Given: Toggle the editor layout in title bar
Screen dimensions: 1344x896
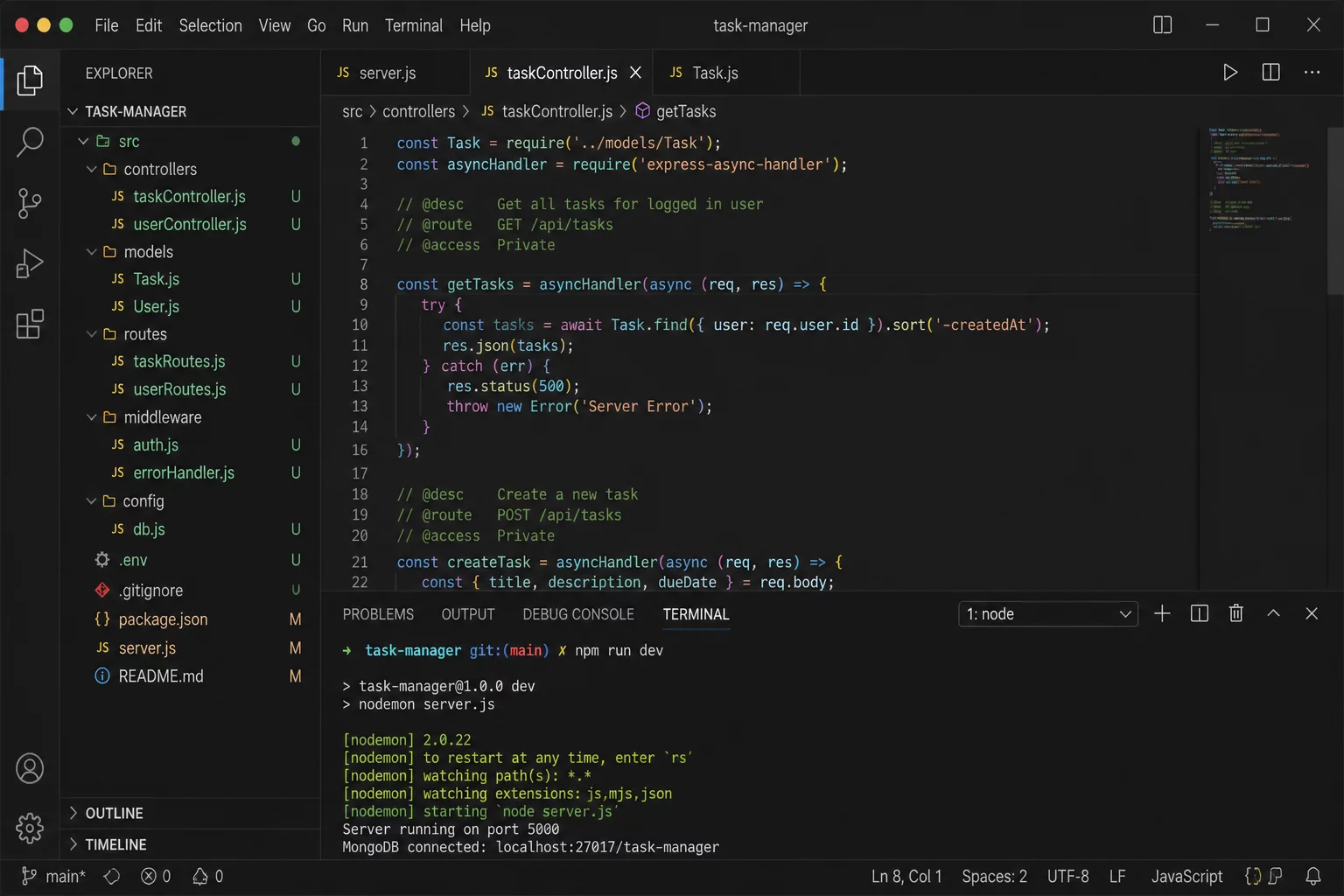Looking at the screenshot, I should 1163,25.
